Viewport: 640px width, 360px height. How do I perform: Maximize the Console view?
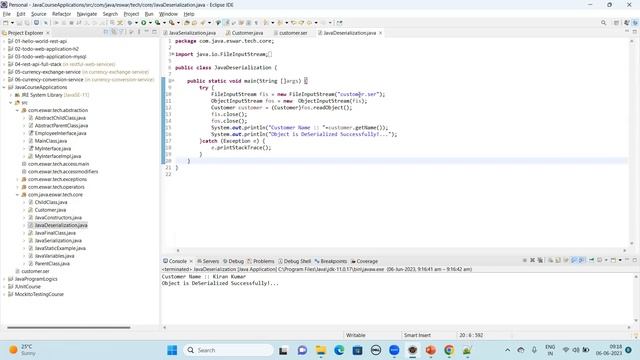coord(635,260)
